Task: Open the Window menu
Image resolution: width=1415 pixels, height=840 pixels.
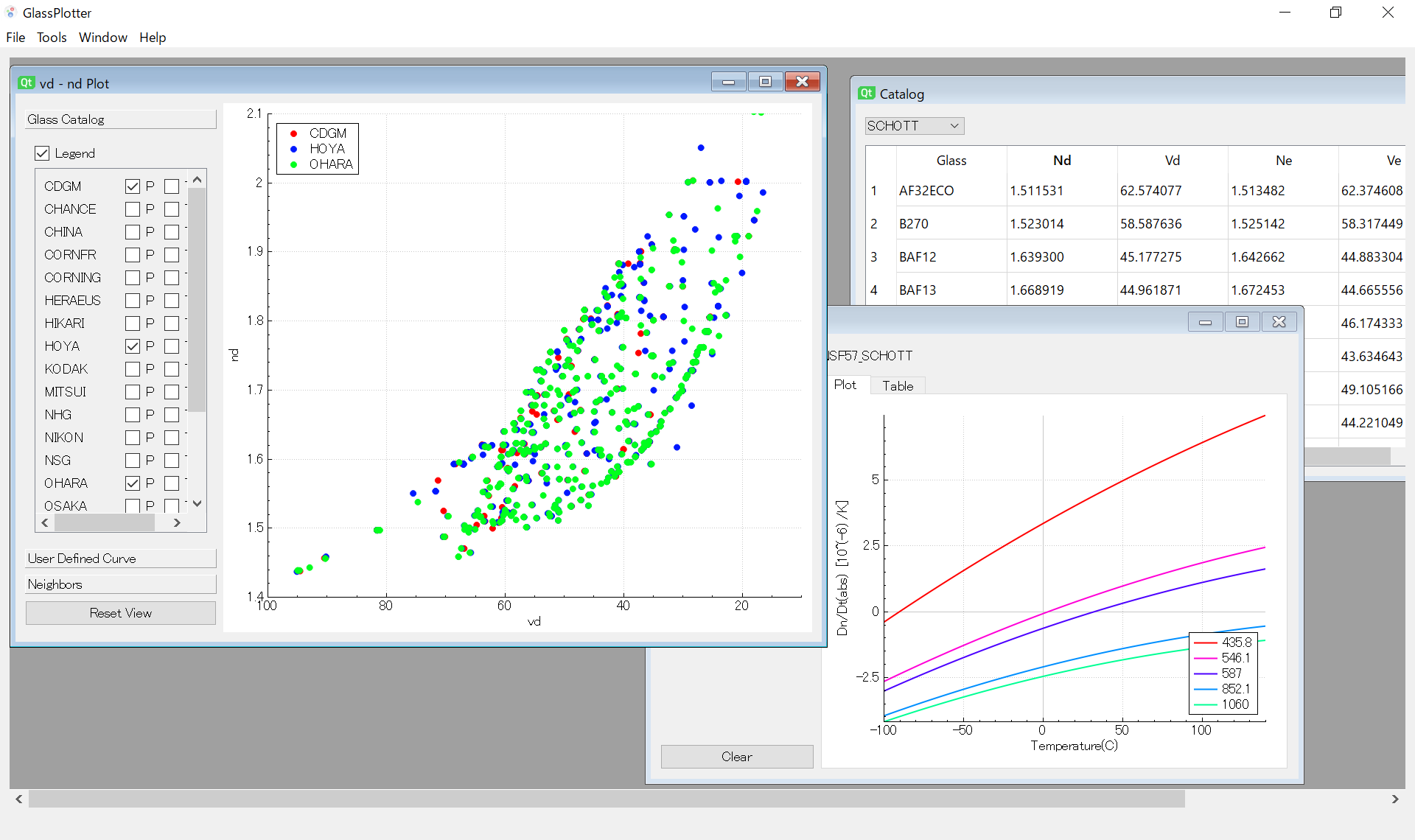Action: click(103, 38)
